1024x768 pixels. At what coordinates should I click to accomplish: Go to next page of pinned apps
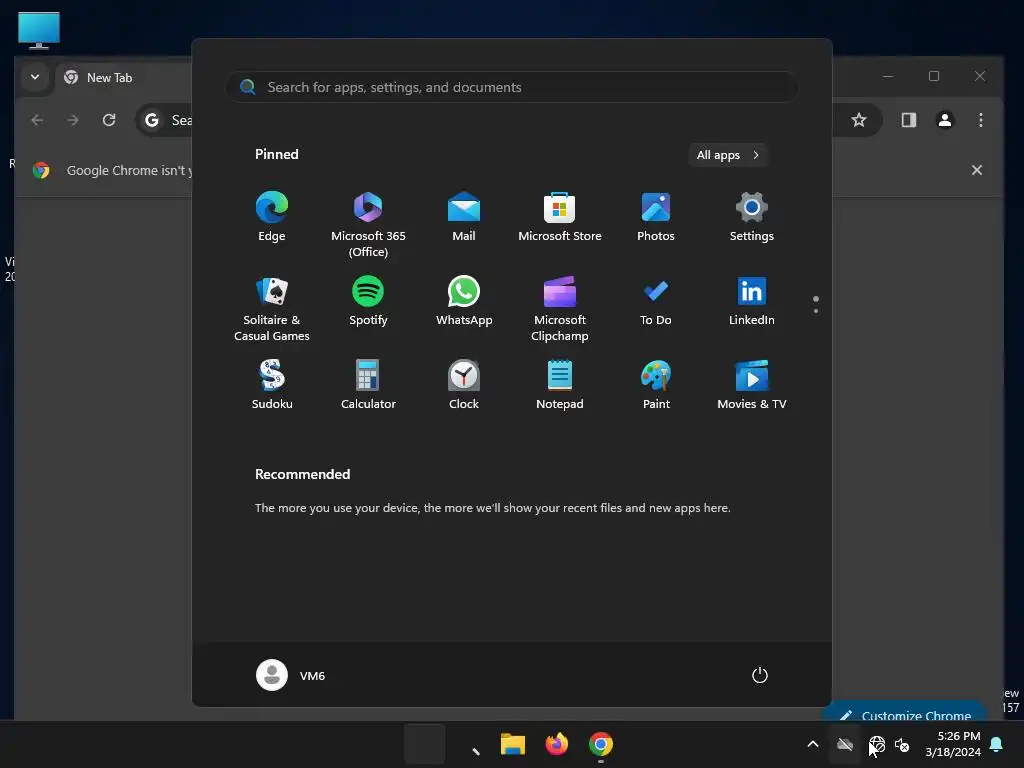click(x=816, y=310)
